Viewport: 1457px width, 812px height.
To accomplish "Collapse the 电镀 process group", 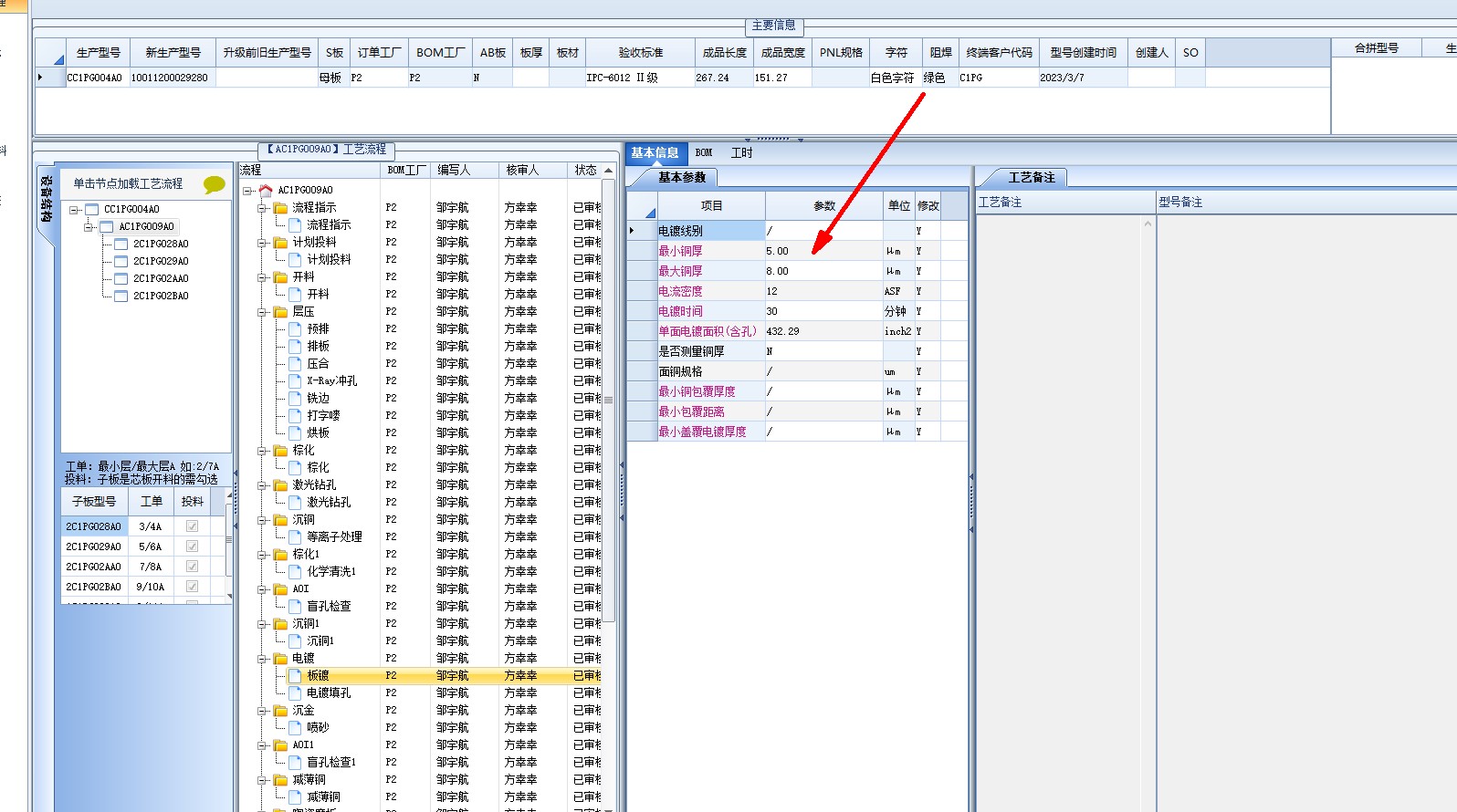I will point(262,659).
